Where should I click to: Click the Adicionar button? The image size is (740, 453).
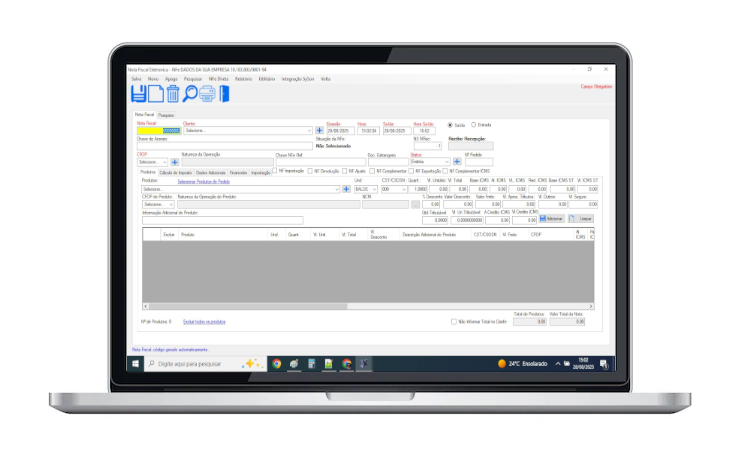pos(551,218)
